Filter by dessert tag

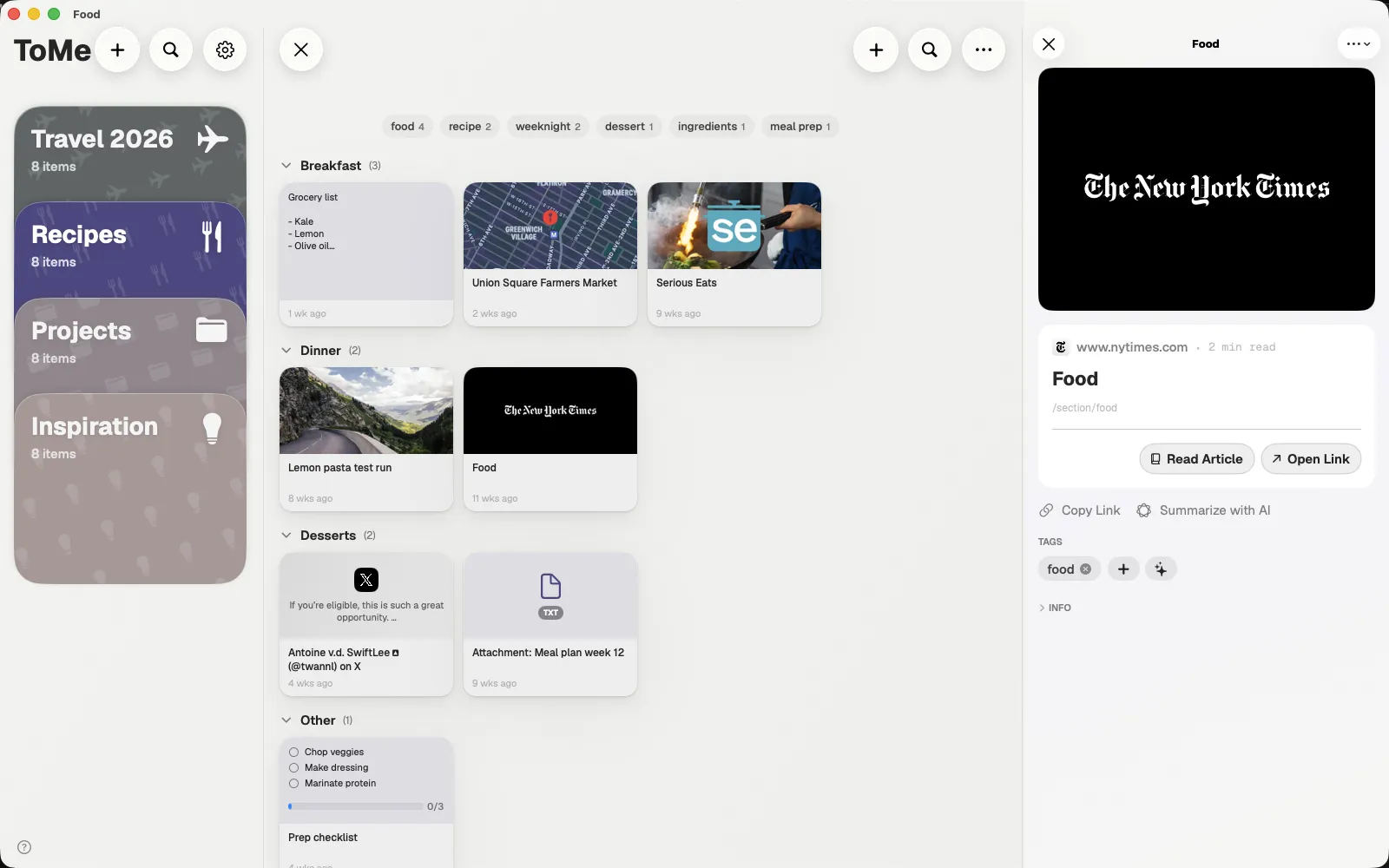tap(629, 127)
